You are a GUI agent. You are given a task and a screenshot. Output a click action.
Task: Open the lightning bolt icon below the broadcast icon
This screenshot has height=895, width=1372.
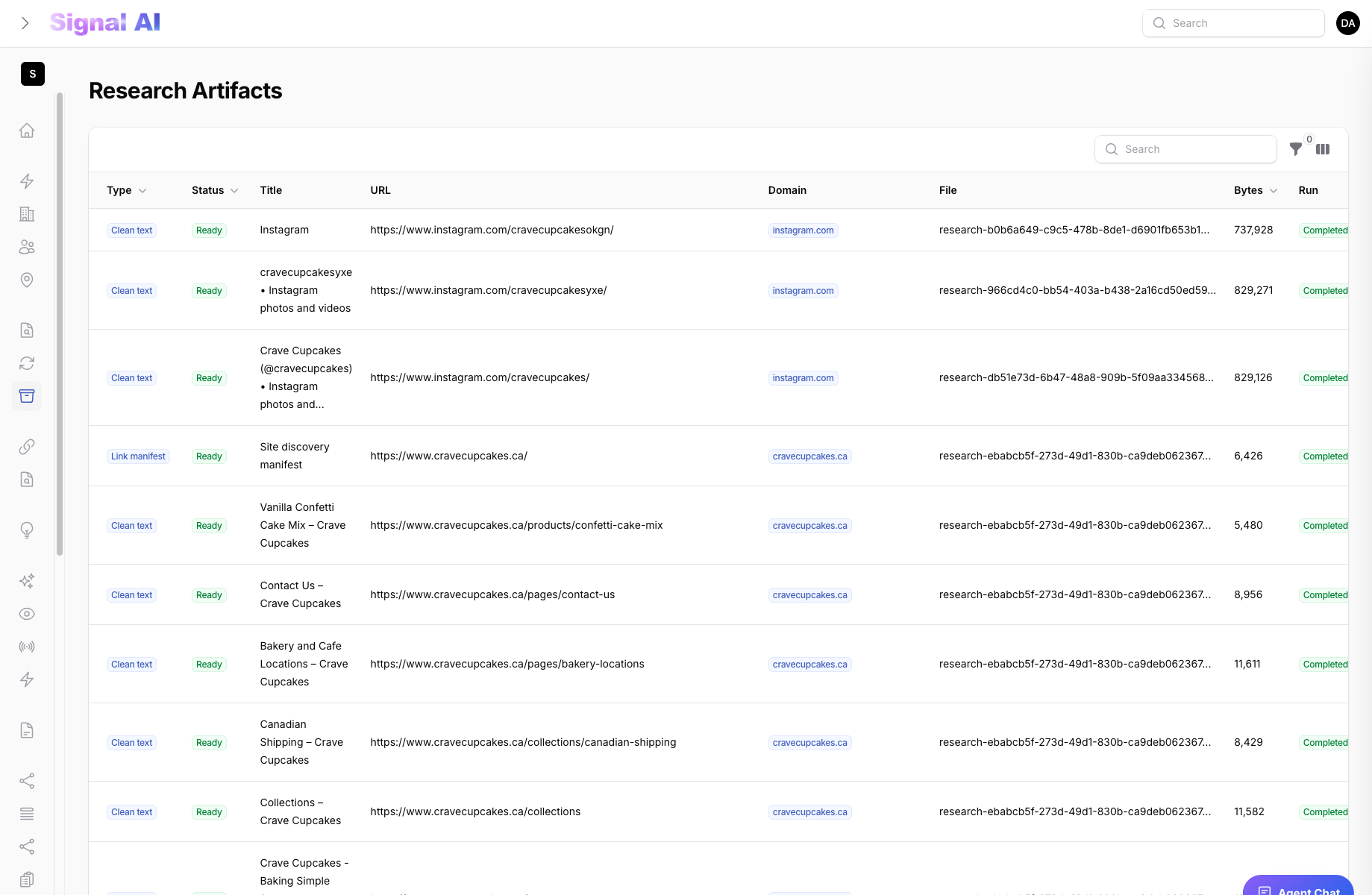pos(27,679)
